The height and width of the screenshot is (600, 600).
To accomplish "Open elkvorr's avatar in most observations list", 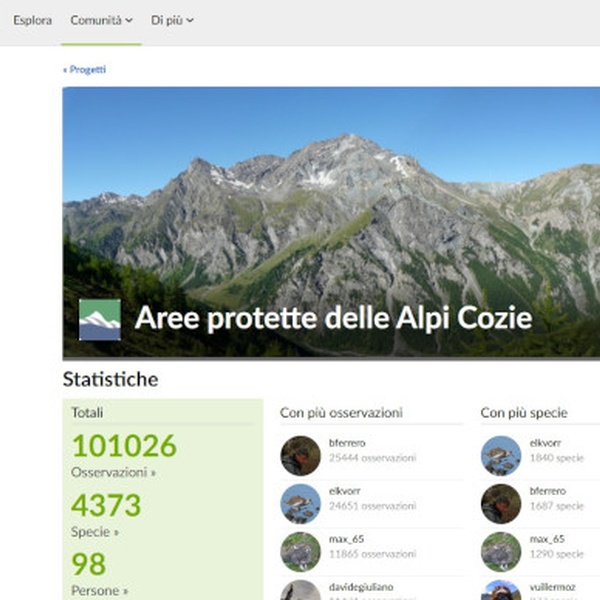I will tap(300, 504).
